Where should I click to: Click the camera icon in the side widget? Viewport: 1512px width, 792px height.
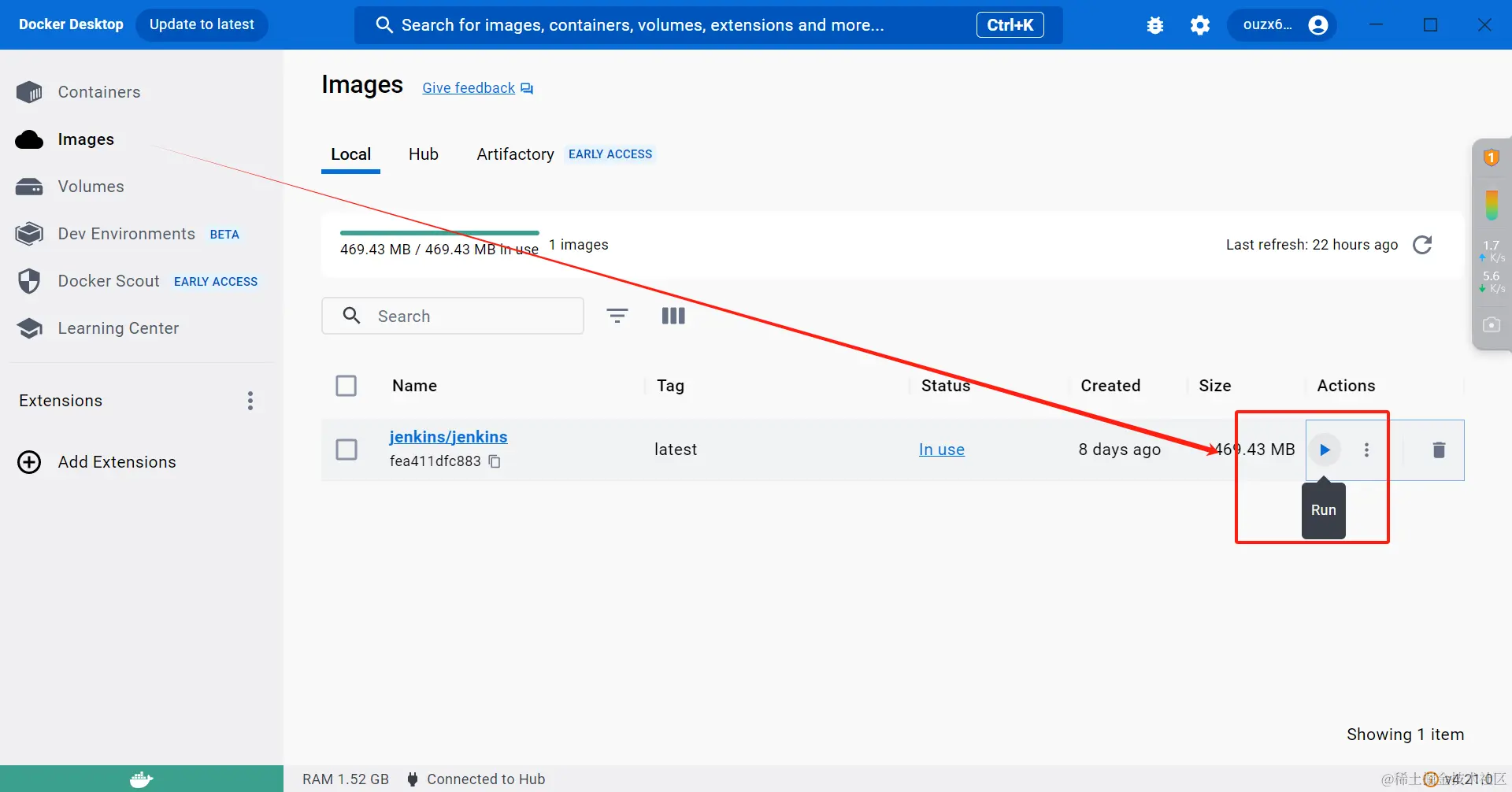click(1492, 324)
